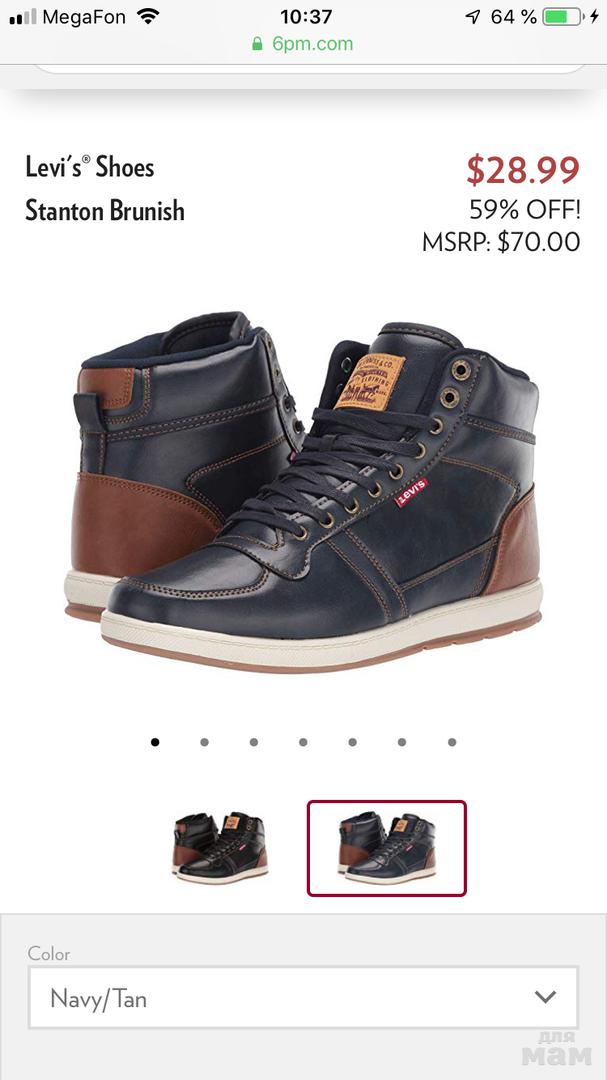Select the first image carousel dot

pos(155,742)
